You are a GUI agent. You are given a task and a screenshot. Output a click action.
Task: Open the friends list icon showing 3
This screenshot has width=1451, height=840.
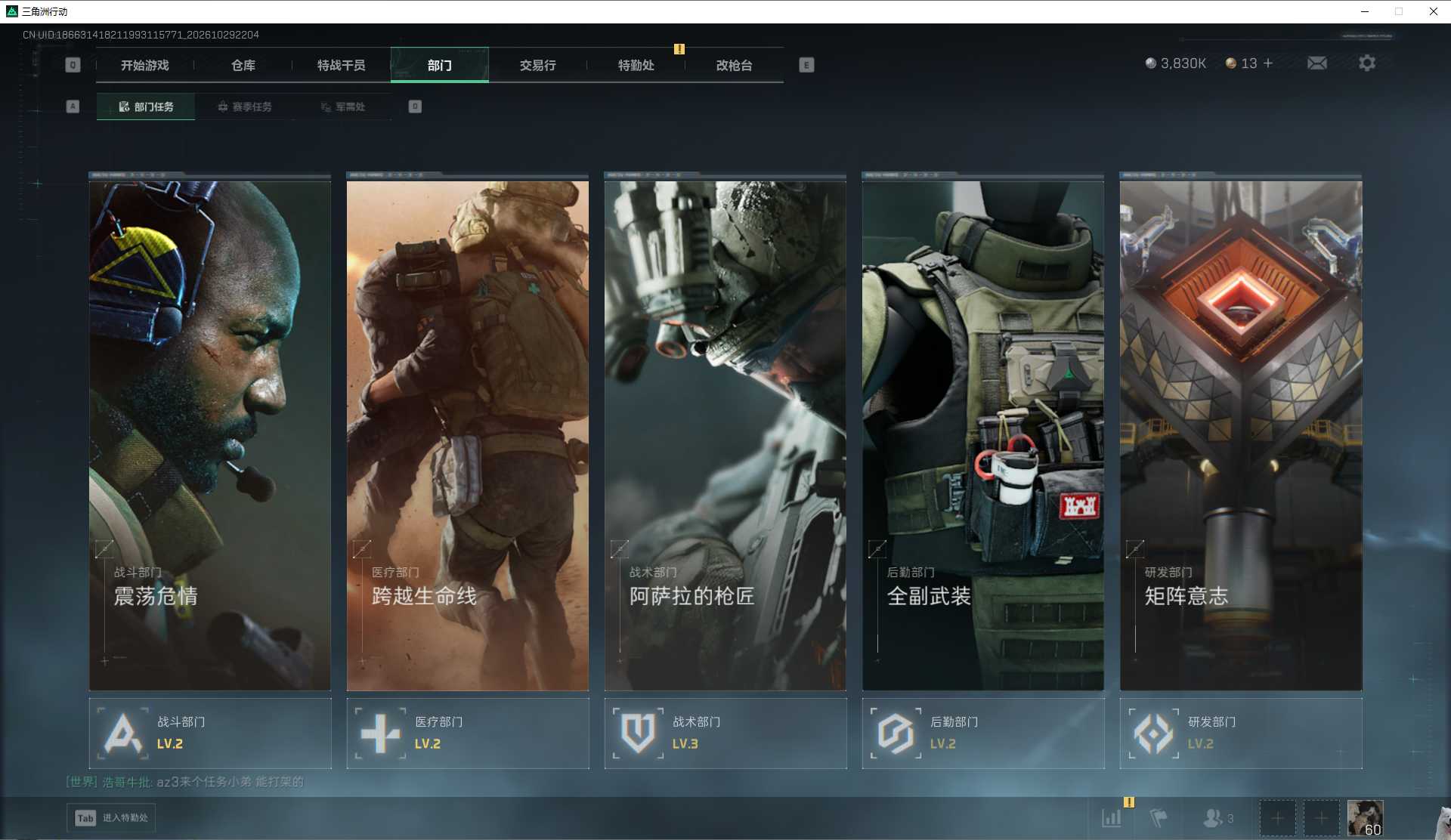[x=1217, y=818]
